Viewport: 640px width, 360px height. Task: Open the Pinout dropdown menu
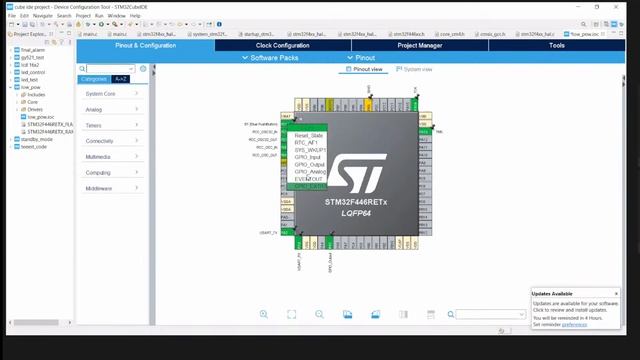click(361, 58)
